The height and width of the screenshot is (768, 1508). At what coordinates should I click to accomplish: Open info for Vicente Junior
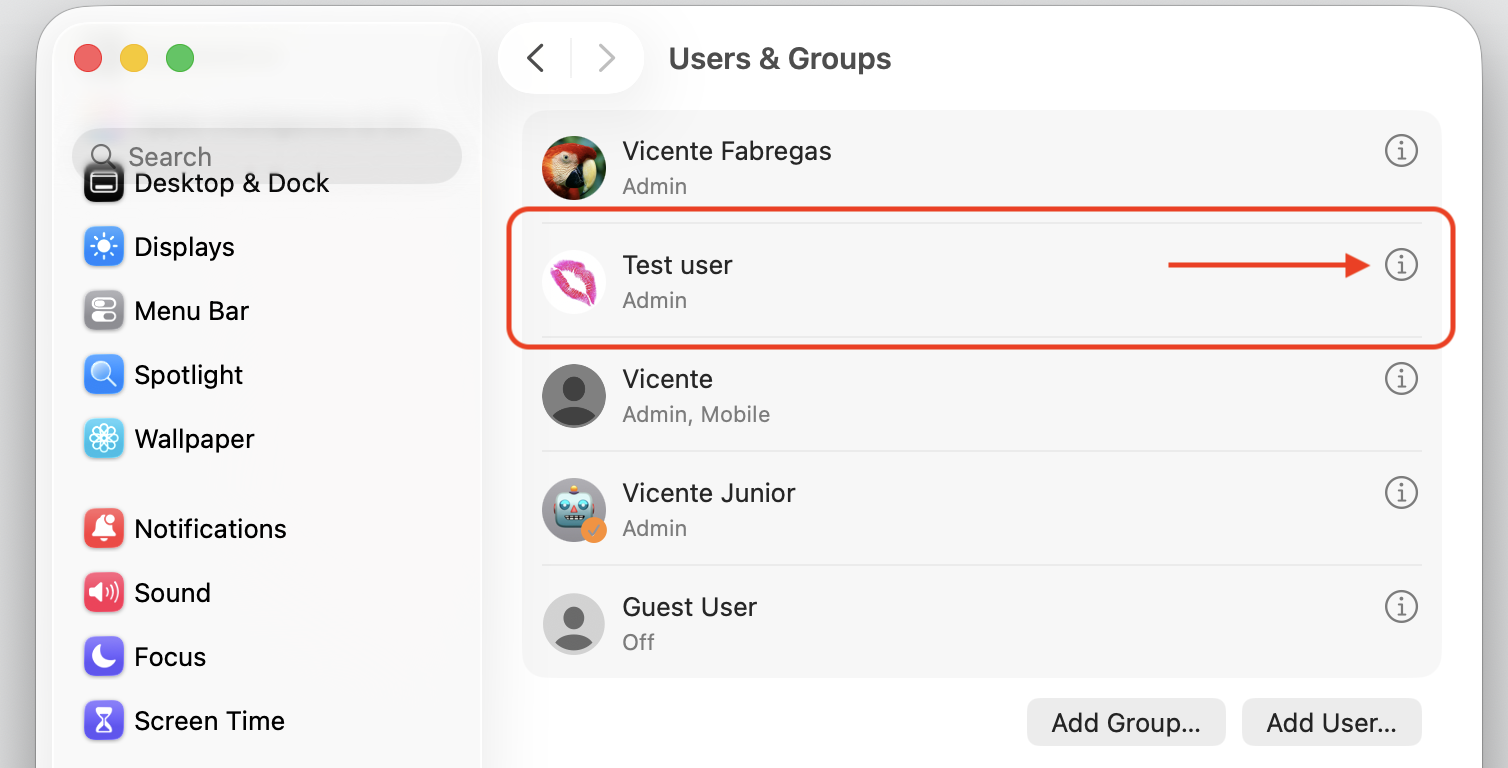point(1401,493)
